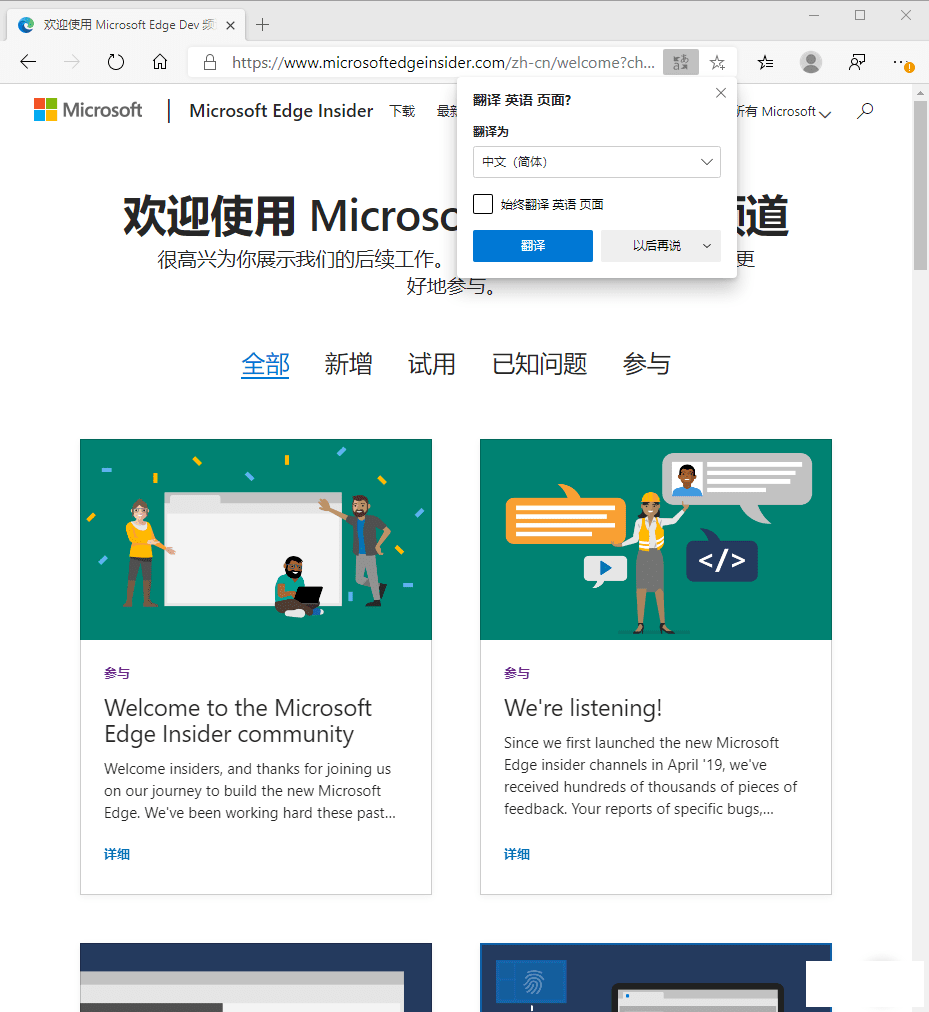Select the 新增 filter tab
Image resolution: width=929 pixels, height=1012 pixels.
pyautogui.click(x=348, y=365)
